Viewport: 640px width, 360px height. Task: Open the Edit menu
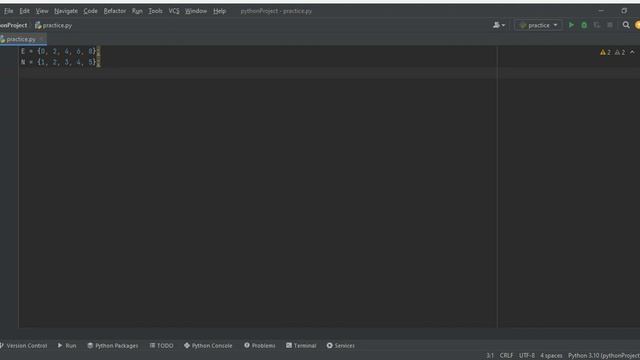pos(24,11)
